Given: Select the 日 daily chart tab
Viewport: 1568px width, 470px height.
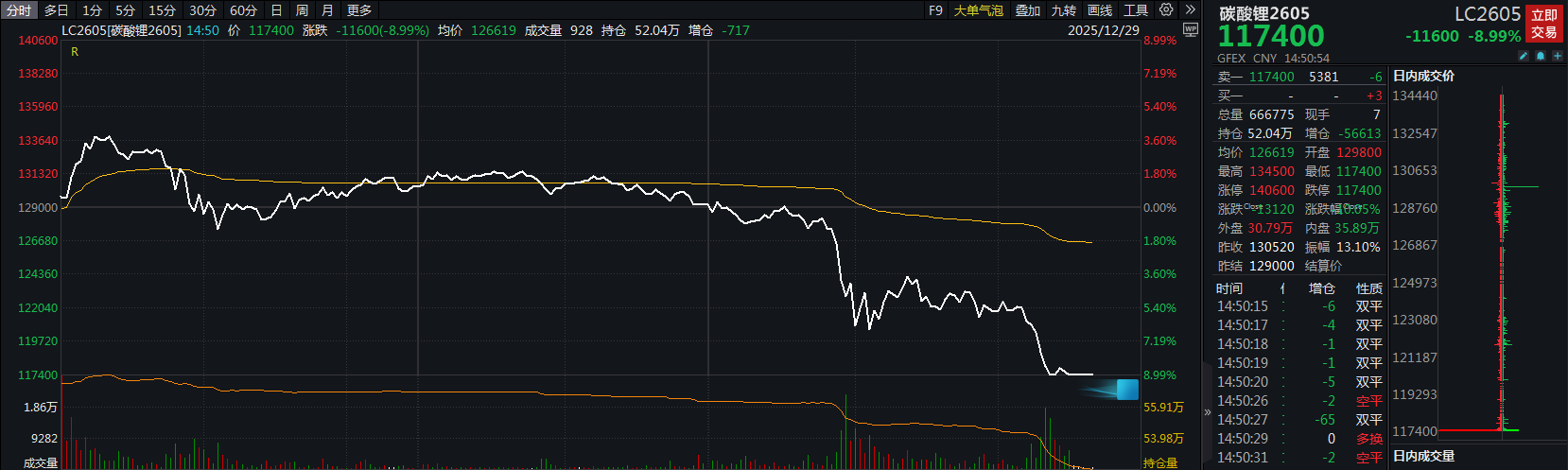Looking at the screenshot, I should [276, 10].
